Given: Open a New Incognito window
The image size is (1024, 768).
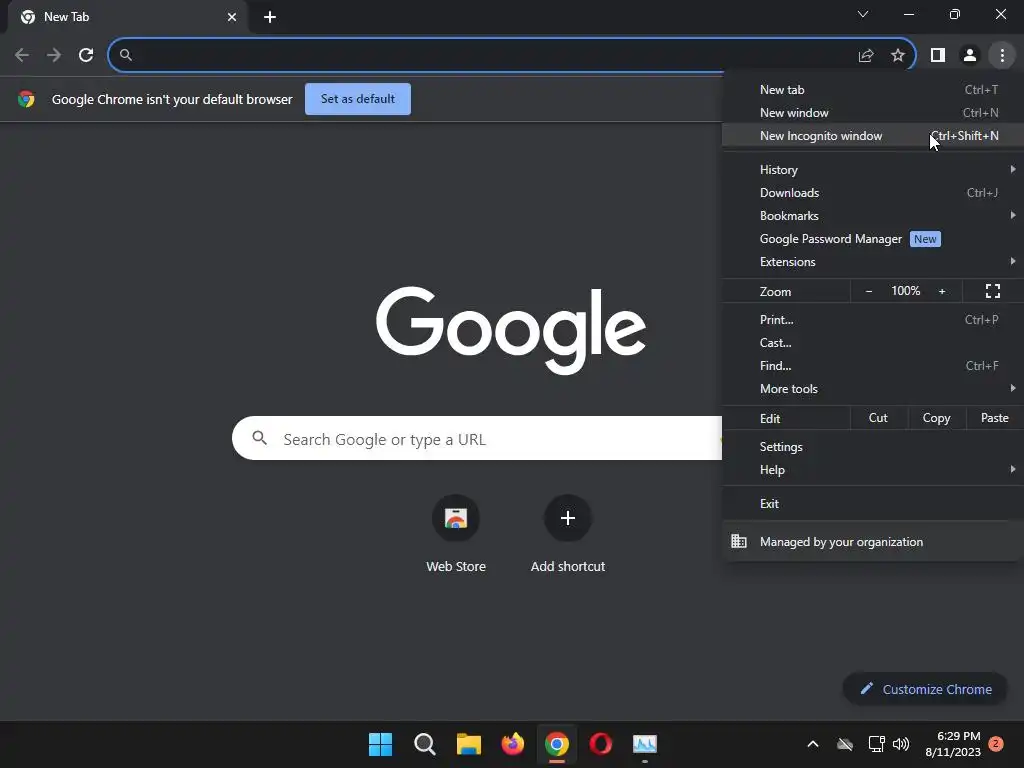Looking at the screenshot, I should coord(872,136).
